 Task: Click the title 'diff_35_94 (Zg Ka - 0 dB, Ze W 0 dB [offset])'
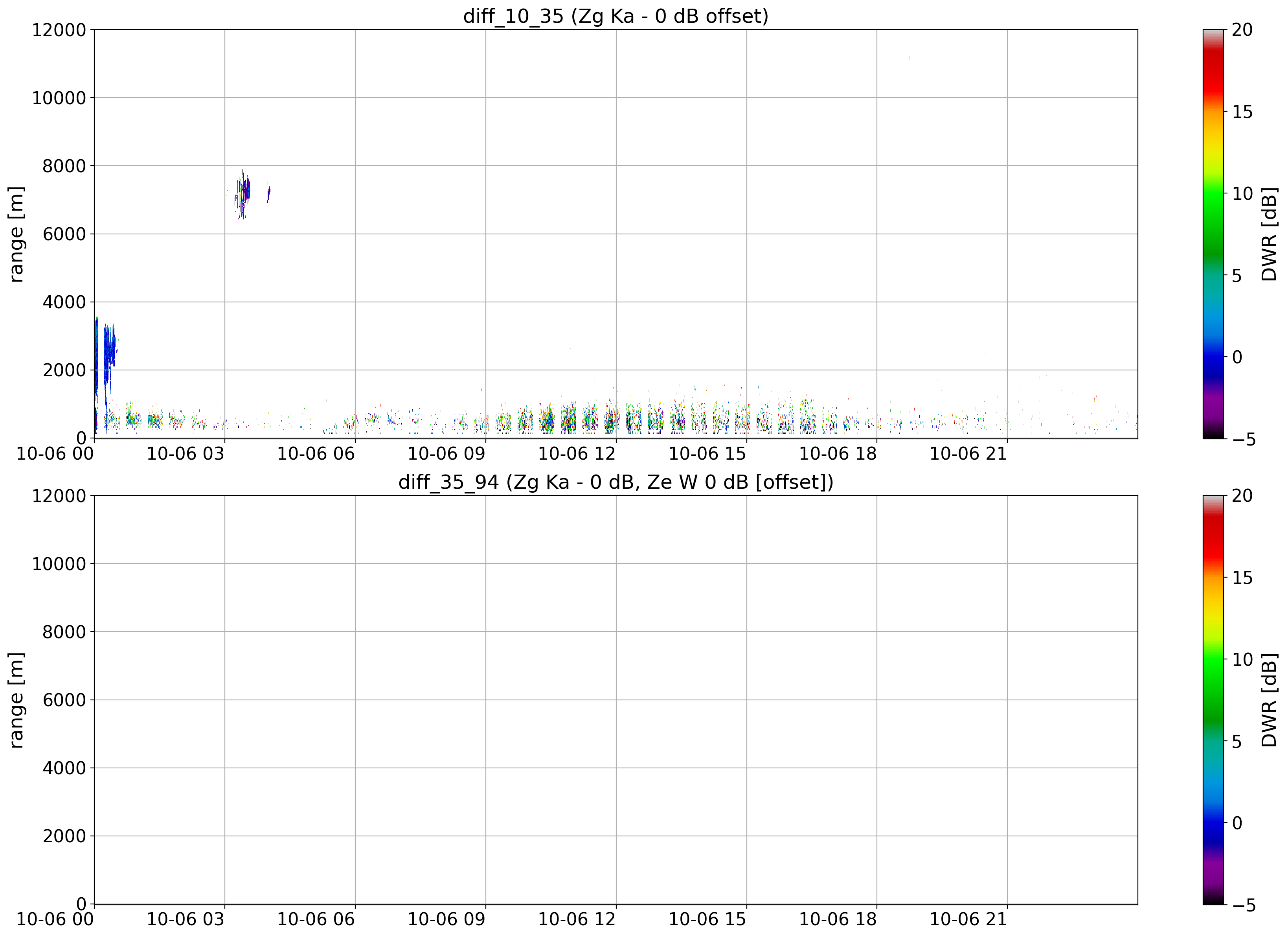(616, 482)
